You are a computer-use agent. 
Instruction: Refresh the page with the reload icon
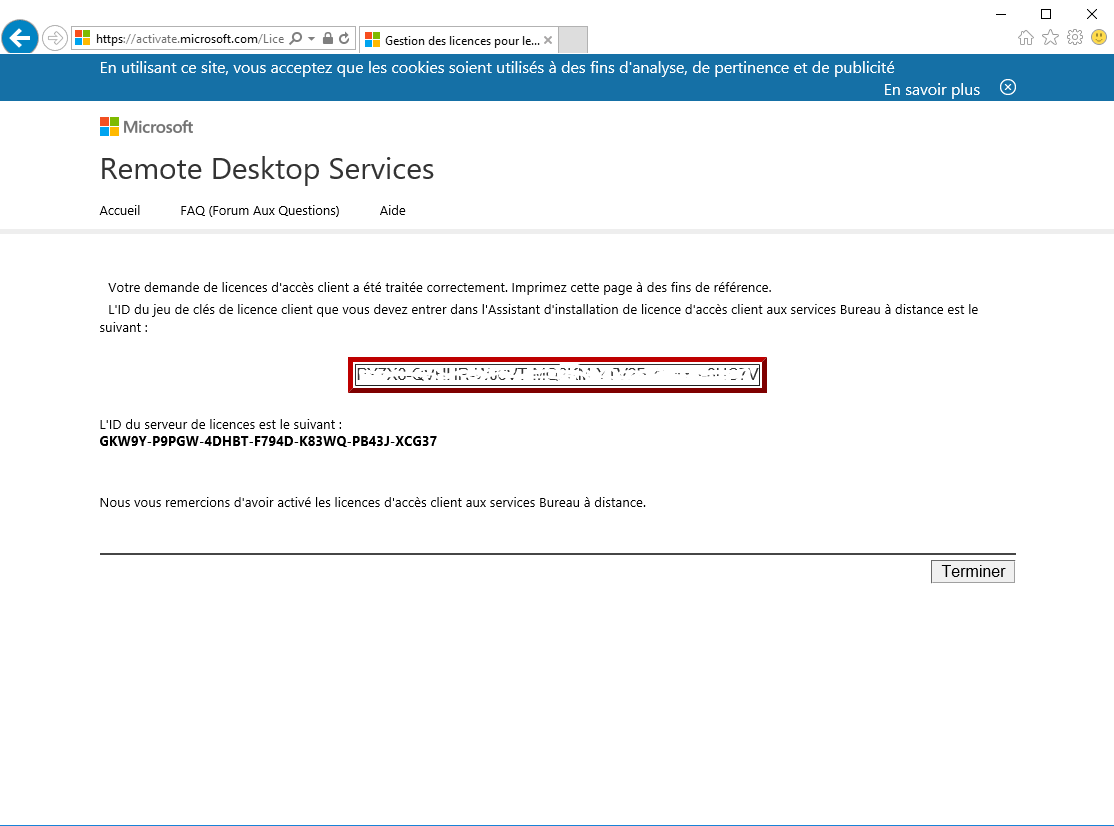pyautogui.click(x=345, y=38)
